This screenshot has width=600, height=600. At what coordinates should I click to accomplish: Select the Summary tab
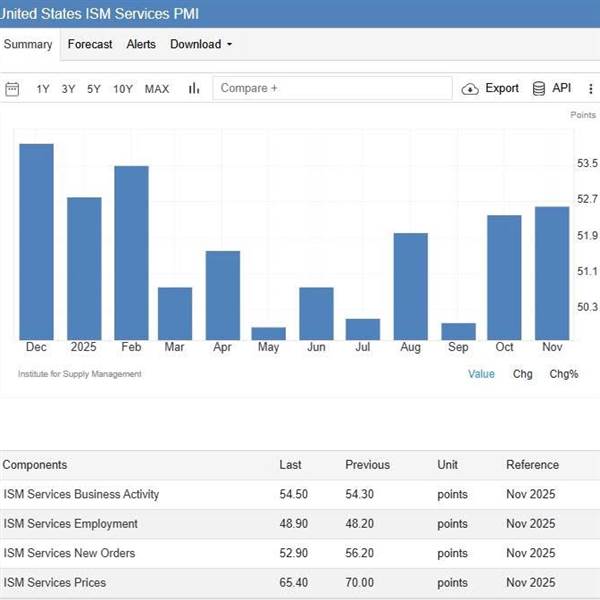(x=28, y=44)
